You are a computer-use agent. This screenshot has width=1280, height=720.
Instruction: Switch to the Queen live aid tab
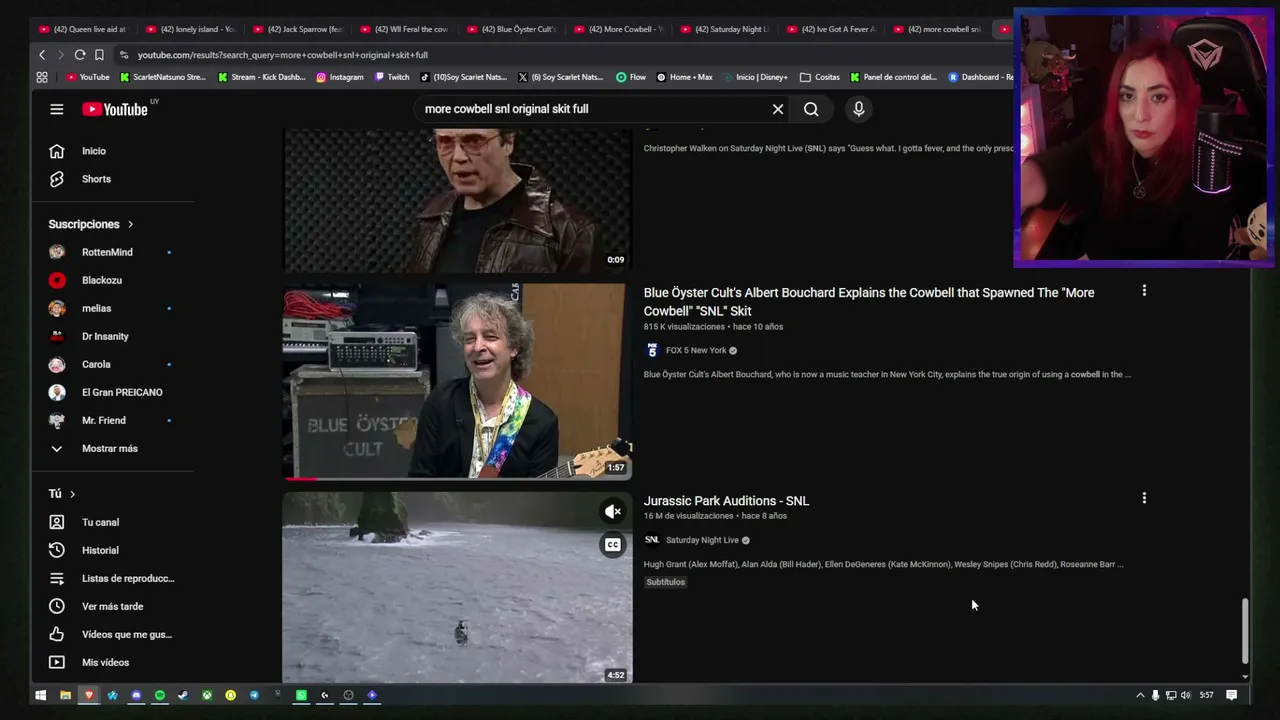click(x=83, y=29)
